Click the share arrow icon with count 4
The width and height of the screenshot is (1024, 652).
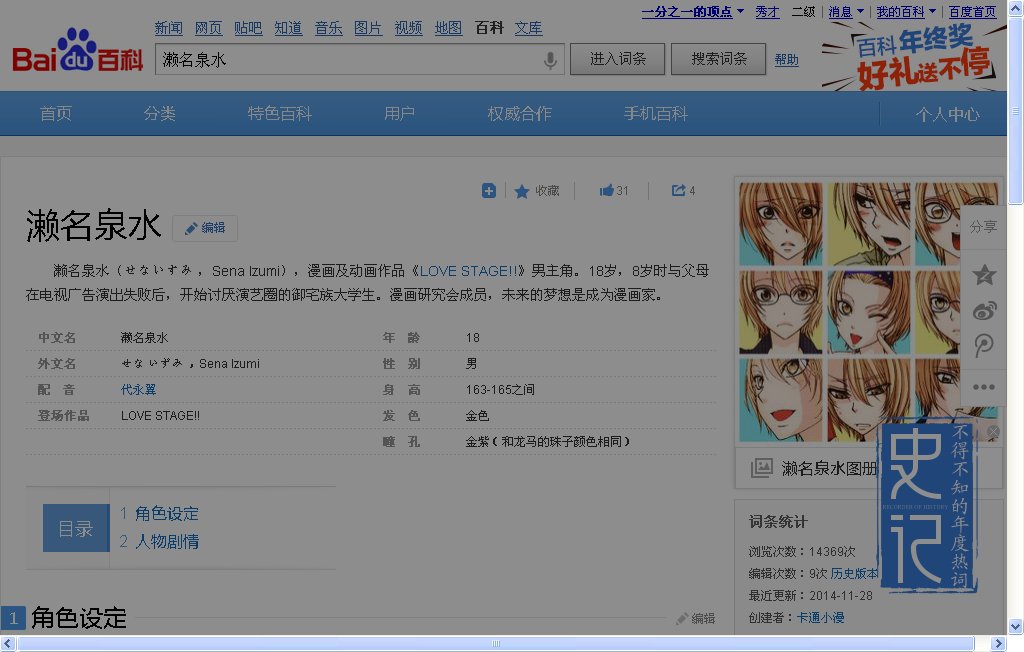[x=678, y=191]
